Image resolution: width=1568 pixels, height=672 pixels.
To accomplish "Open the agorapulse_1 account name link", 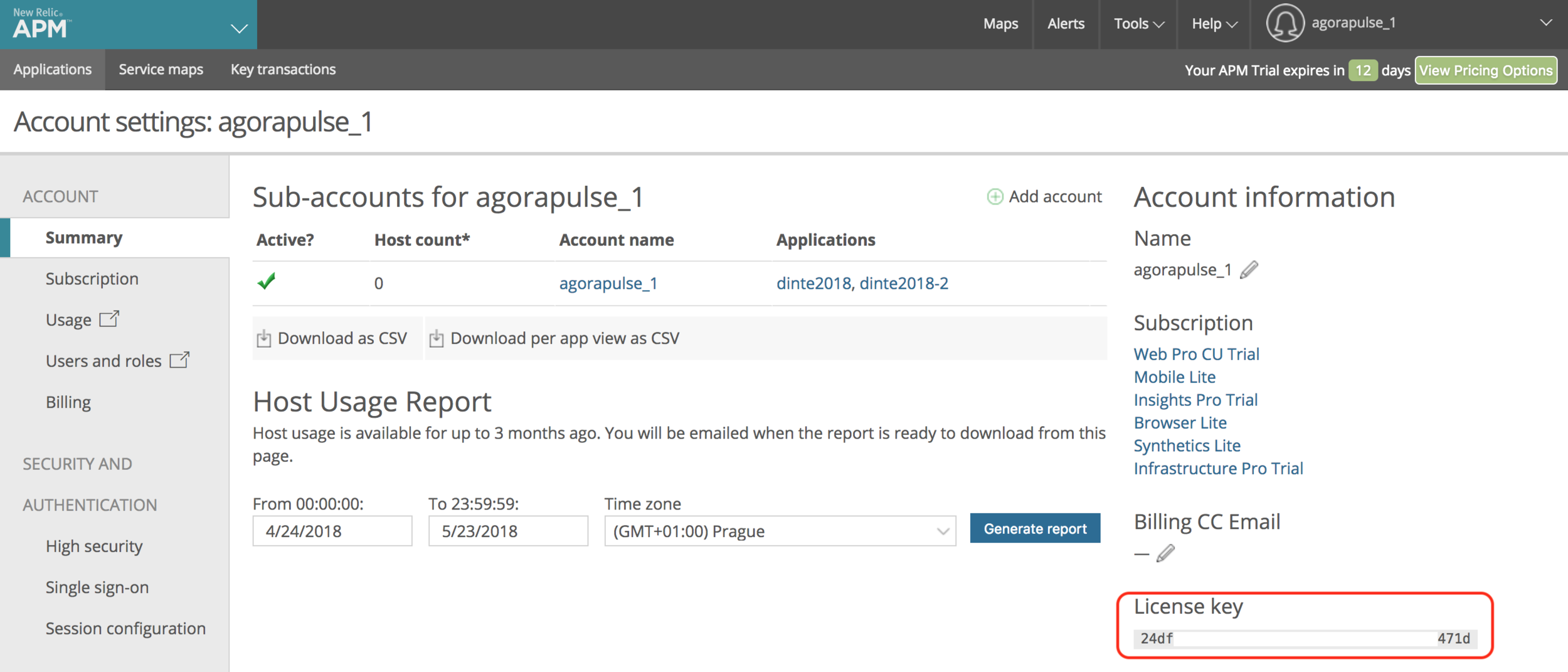I will (x=608, y=284).
